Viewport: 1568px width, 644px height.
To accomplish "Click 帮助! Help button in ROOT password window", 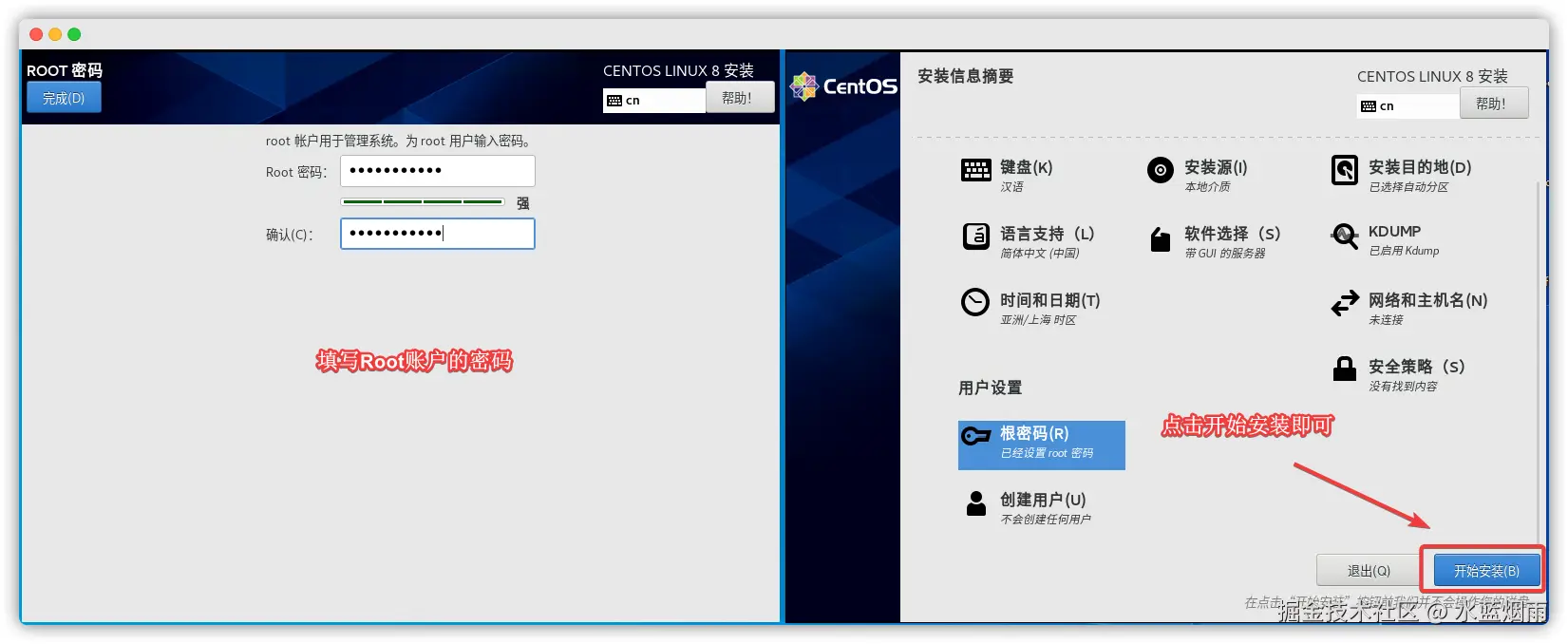I will [x=740, y=98].
